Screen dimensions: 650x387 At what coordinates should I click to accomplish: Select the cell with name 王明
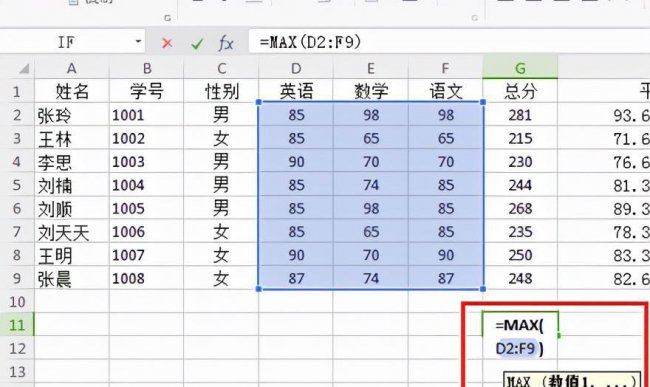click(x=72, y=255)
